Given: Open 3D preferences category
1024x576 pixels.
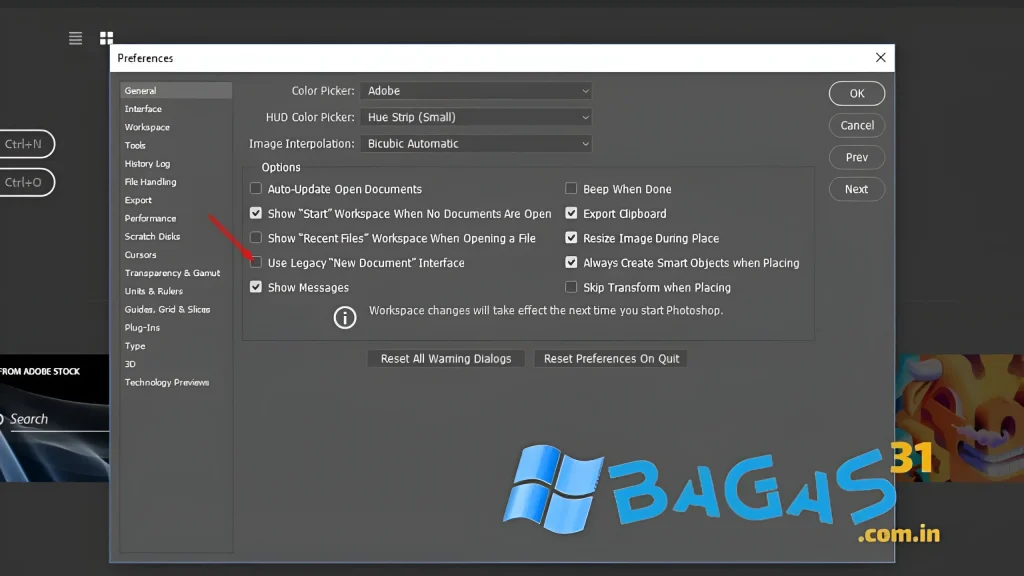Looking at the screenshot, I should (x=130, y=364).
